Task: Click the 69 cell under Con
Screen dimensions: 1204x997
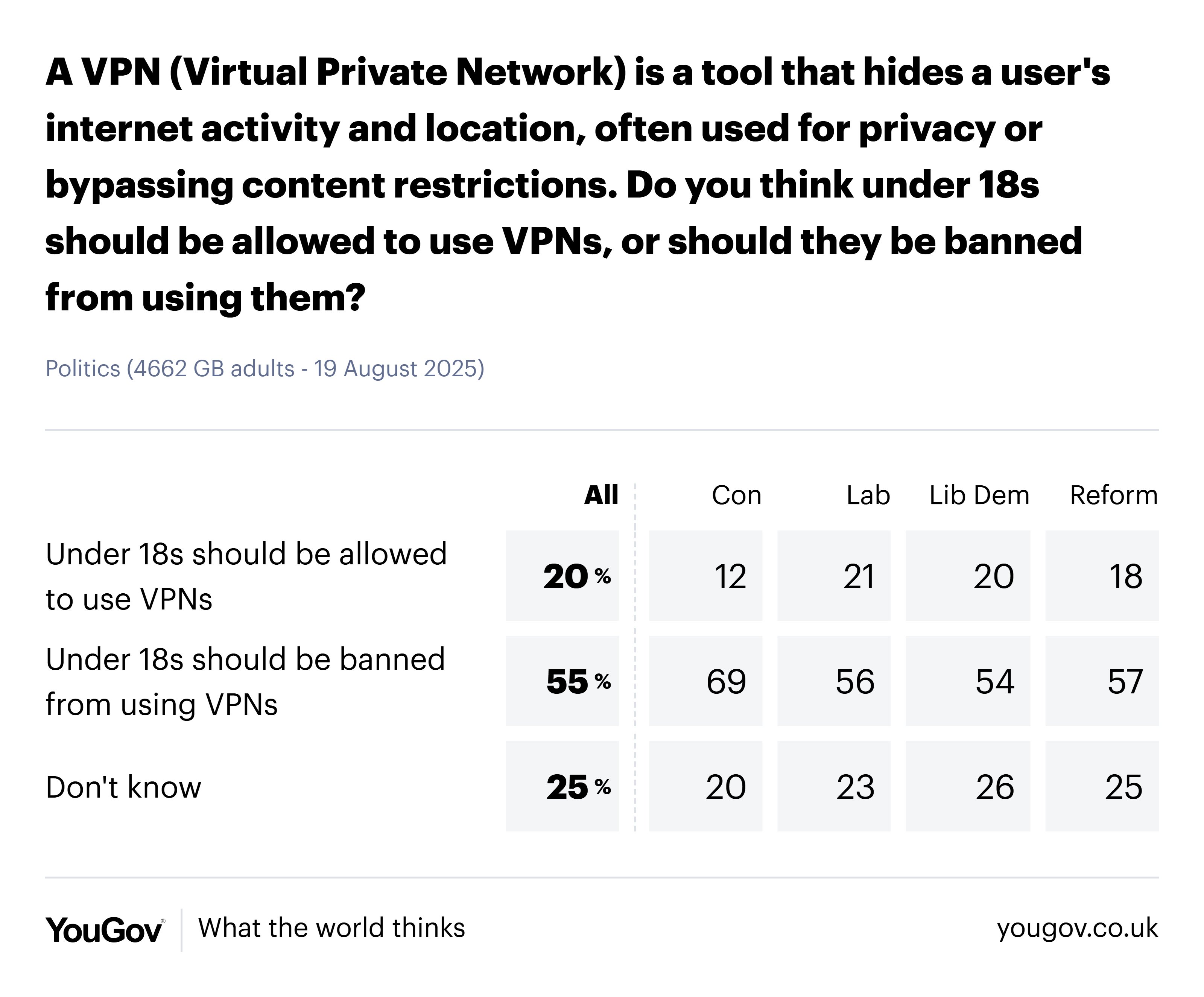Action: (706, 681)
